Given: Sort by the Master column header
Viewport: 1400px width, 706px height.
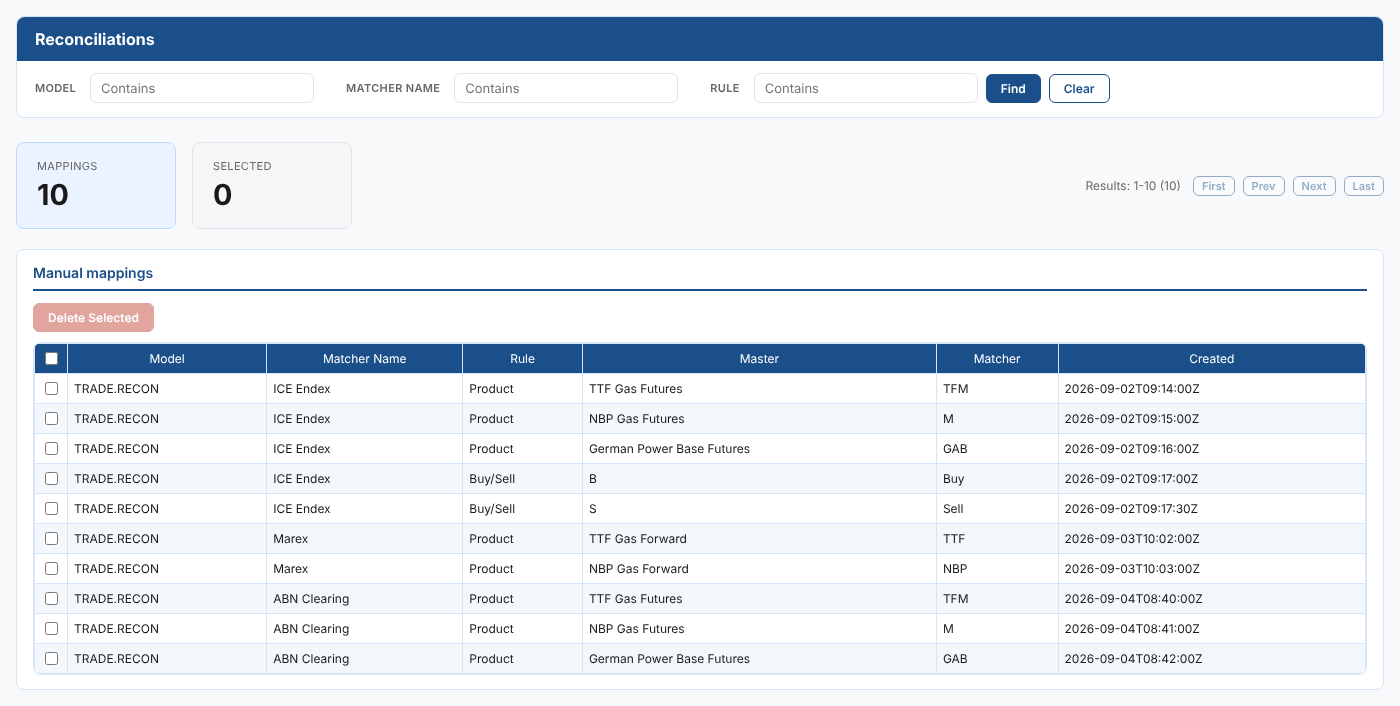Looking at the screenshot, I should point(759,359).
